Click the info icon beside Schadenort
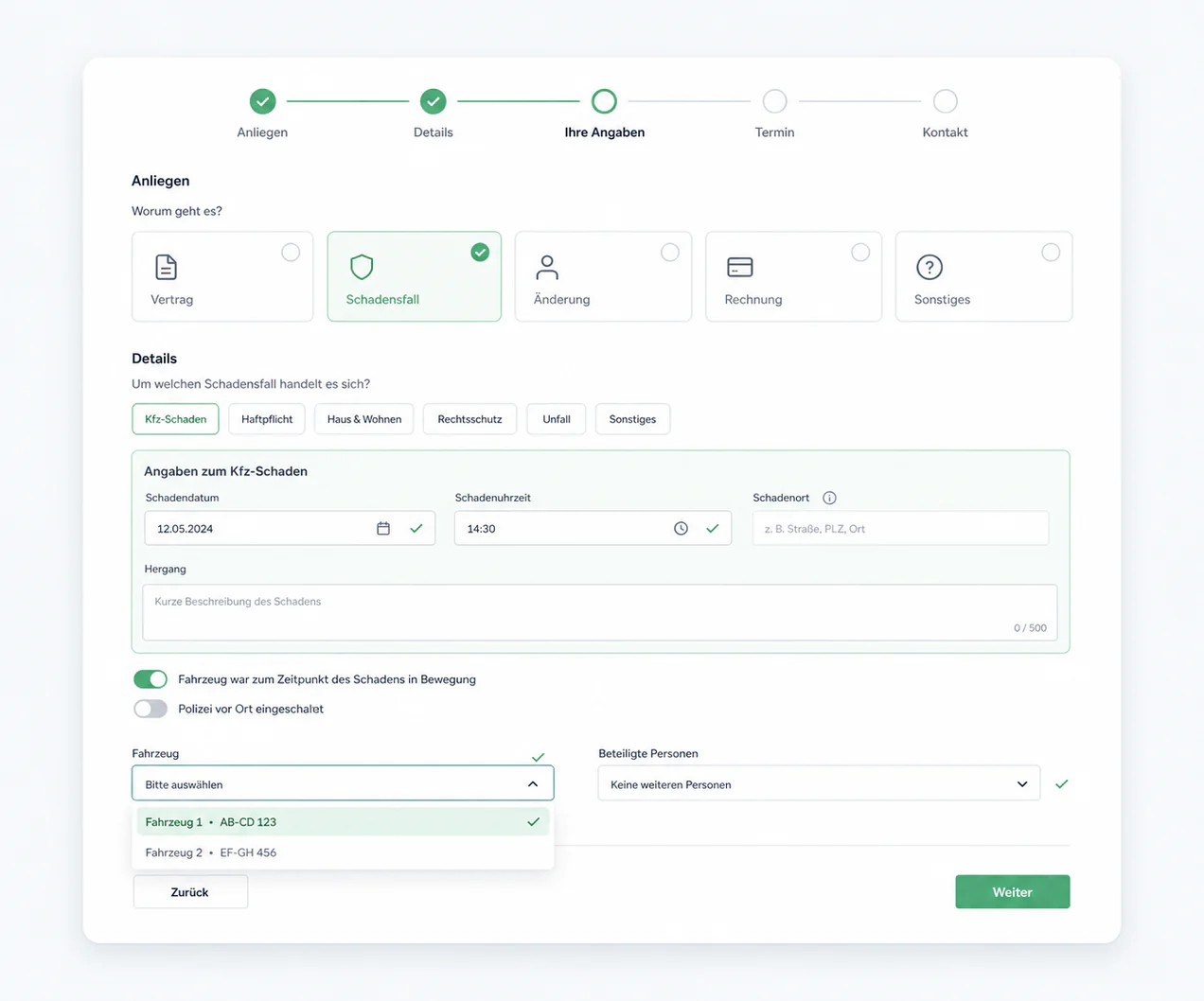The height and width of the screenshot is (1001, 1204). (x=829, y=498)
